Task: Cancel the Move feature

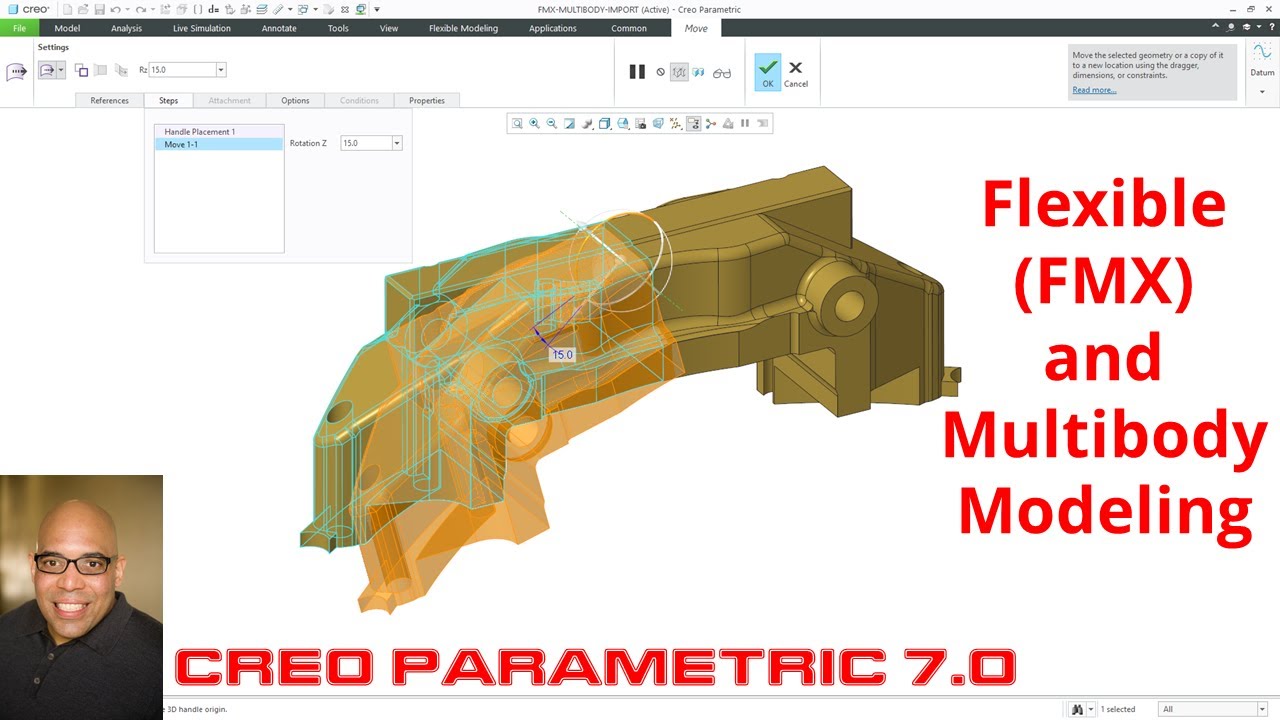Action: click(796, 72)
